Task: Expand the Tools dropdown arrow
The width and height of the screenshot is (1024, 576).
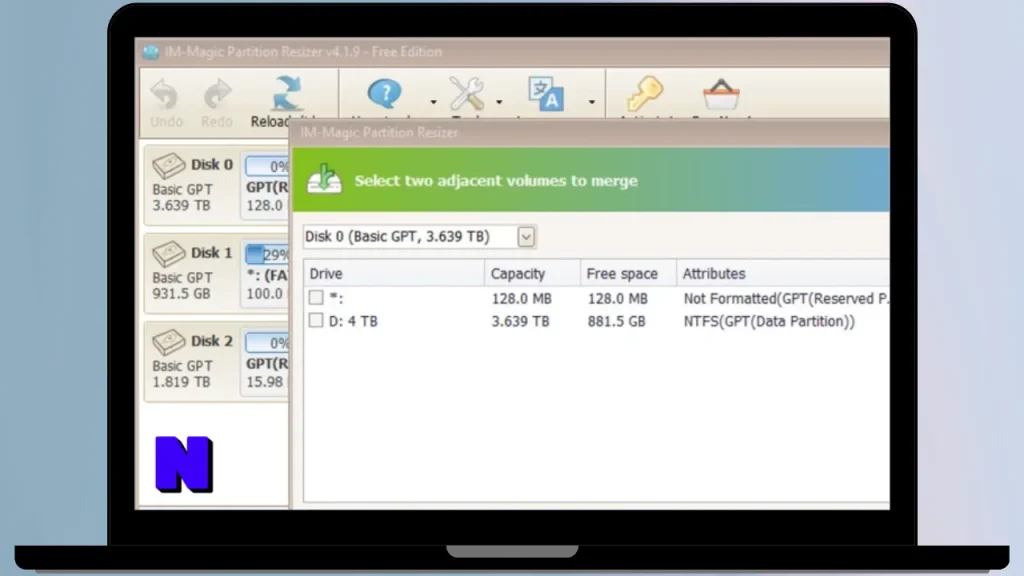Action: tap(500, 102)
